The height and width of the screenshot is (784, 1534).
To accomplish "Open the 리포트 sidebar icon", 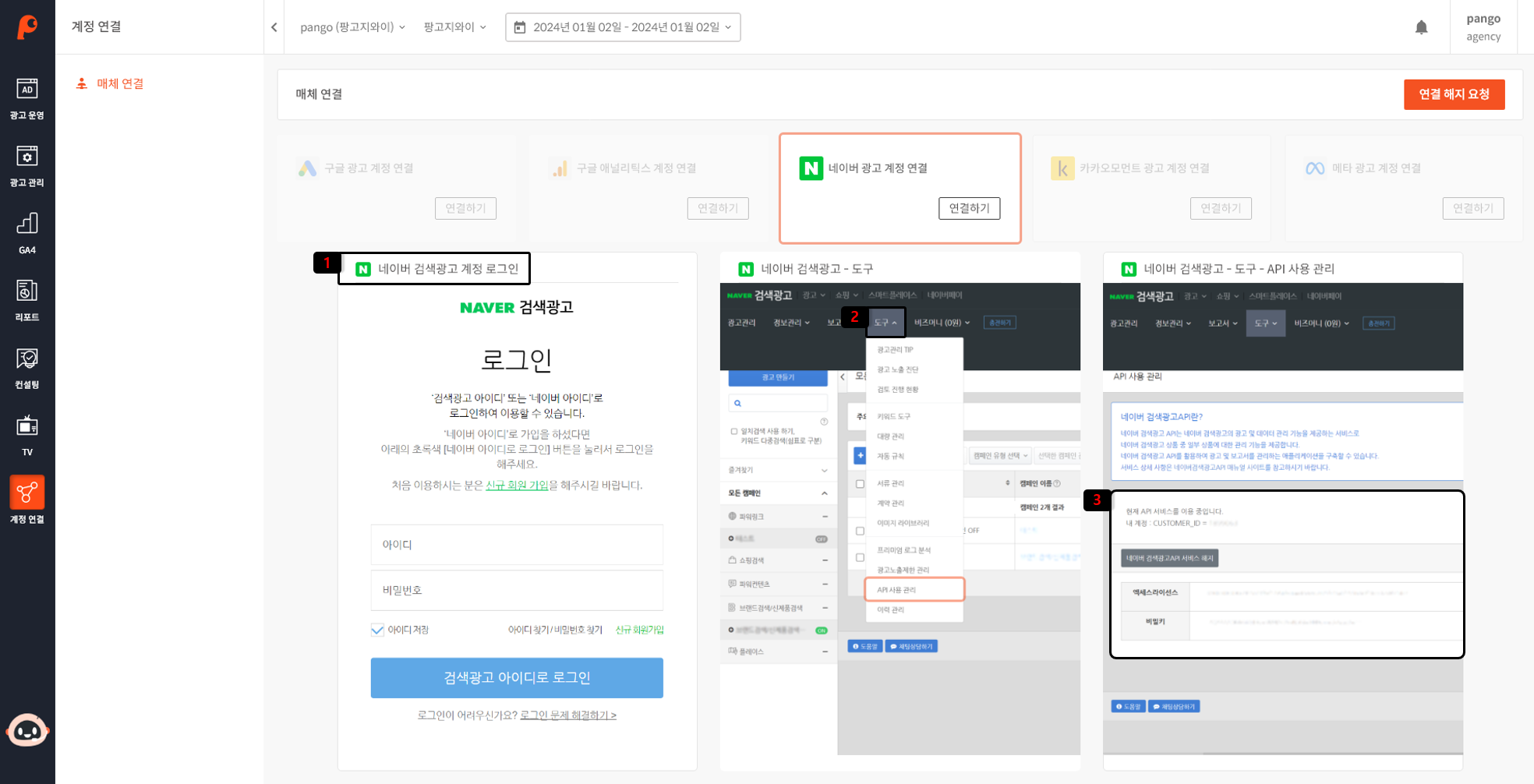I will tap(27, 301).
